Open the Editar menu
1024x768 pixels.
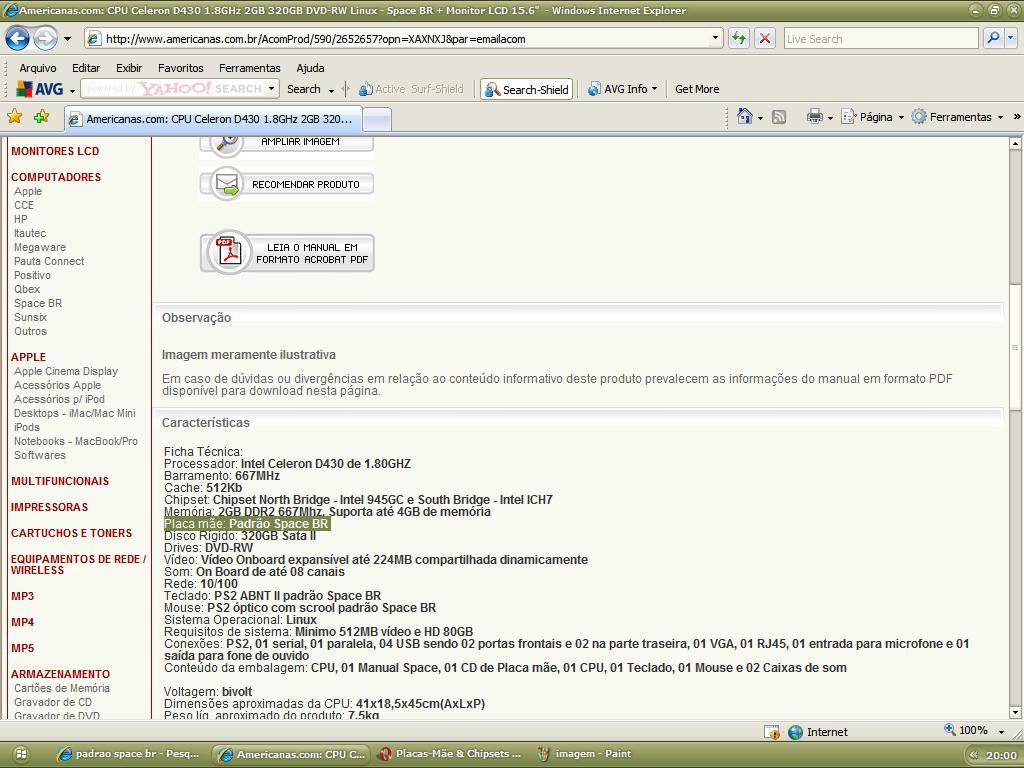[86, 68]
